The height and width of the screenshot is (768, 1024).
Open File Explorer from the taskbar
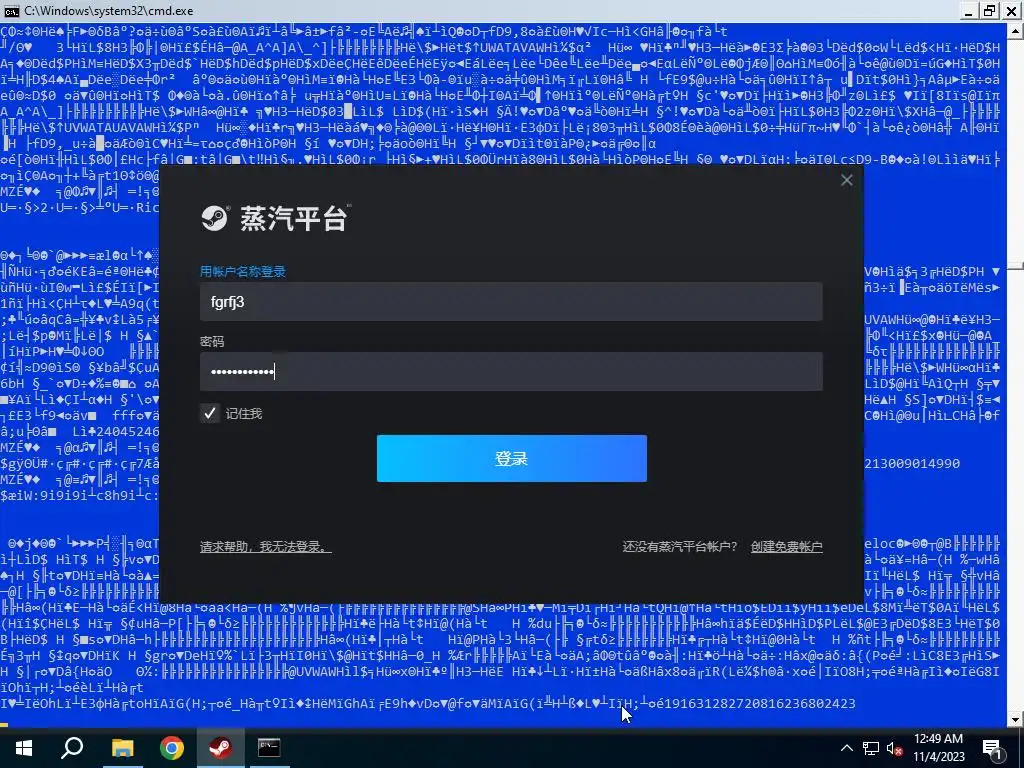(122, 748)
